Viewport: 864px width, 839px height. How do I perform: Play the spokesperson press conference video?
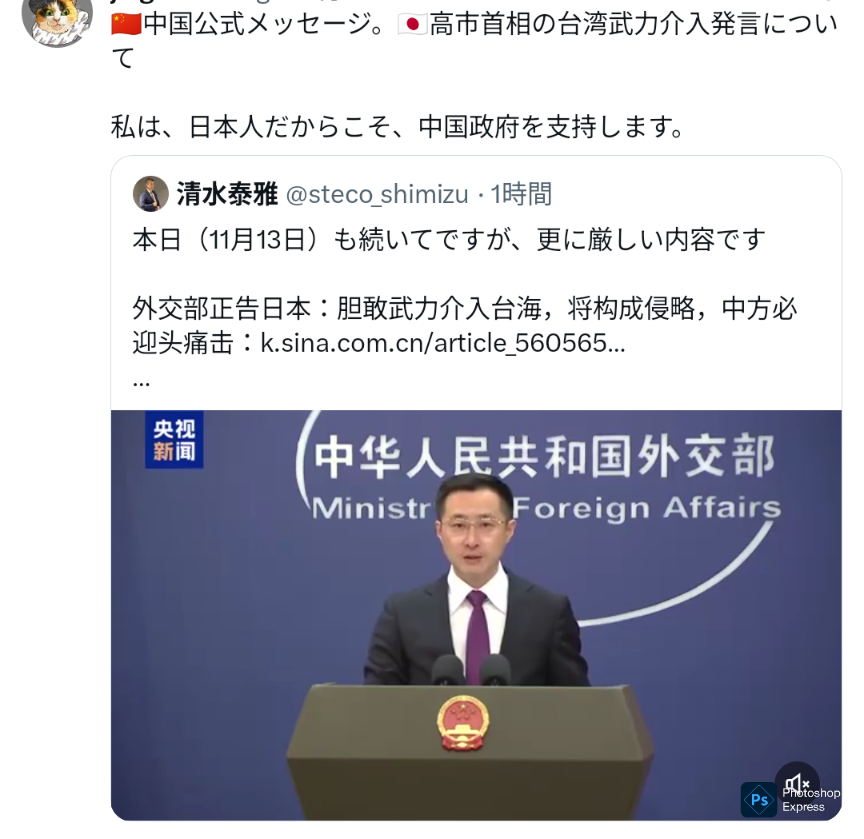pos(476,615)
